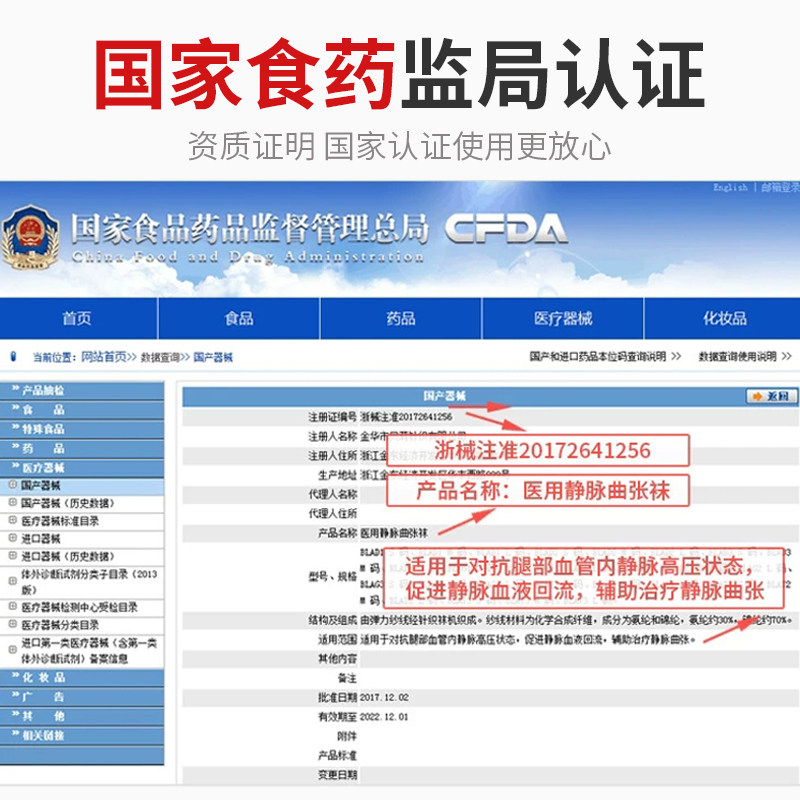Click the 适用范围 field label
This screenshot has width=800, height=800.
pyautogui.click(x=337, y=639)
